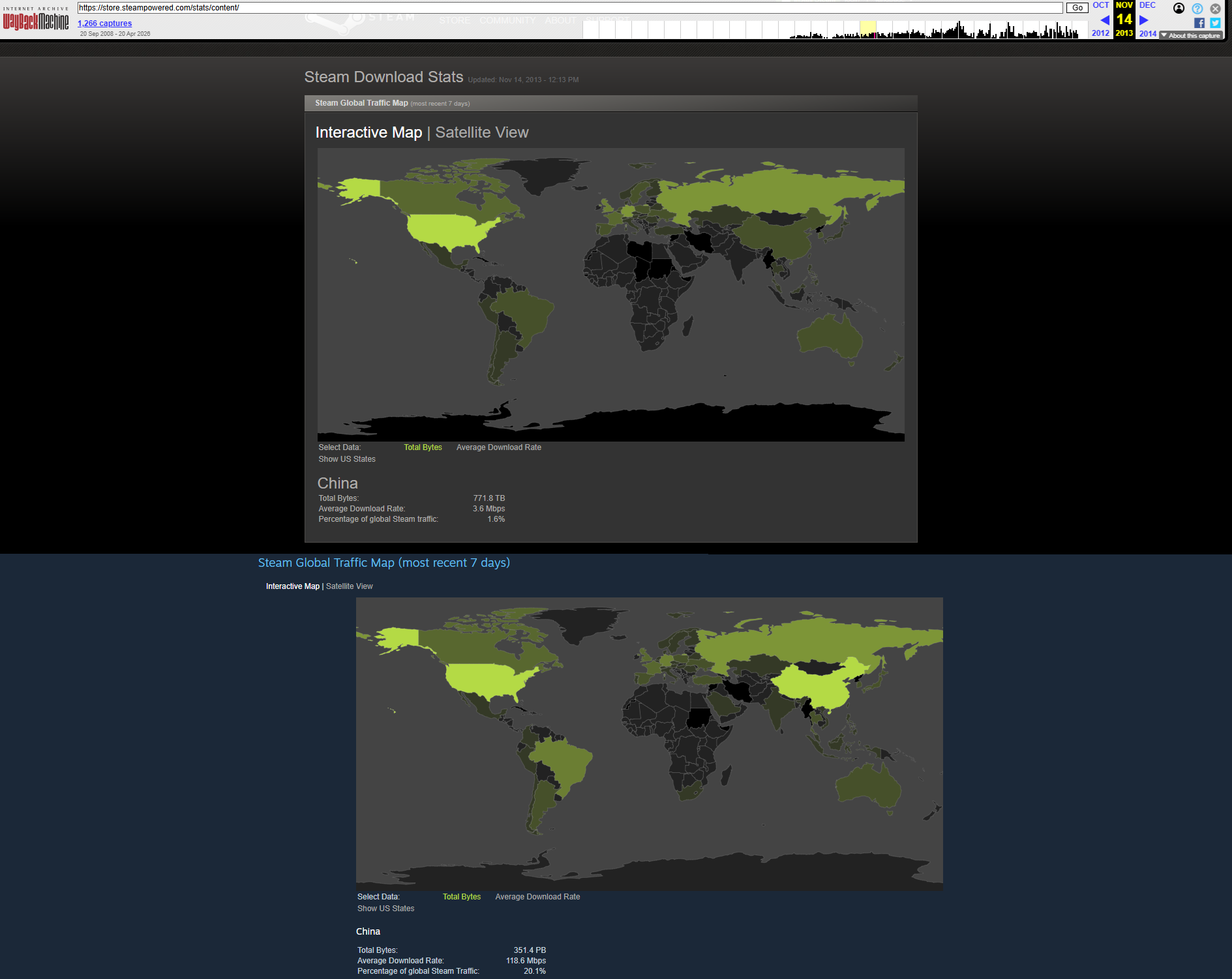Share capture on Twitter
Screen dimensions: 1232x979
tap(1215, 23)
